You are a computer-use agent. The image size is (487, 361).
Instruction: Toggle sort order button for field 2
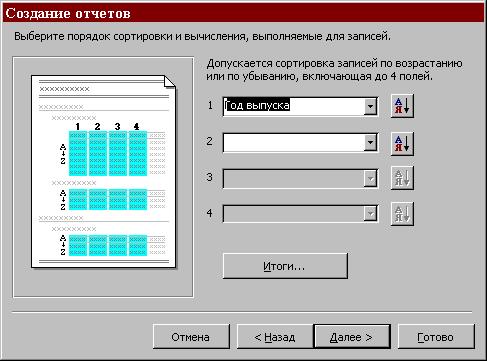[402, 144]
